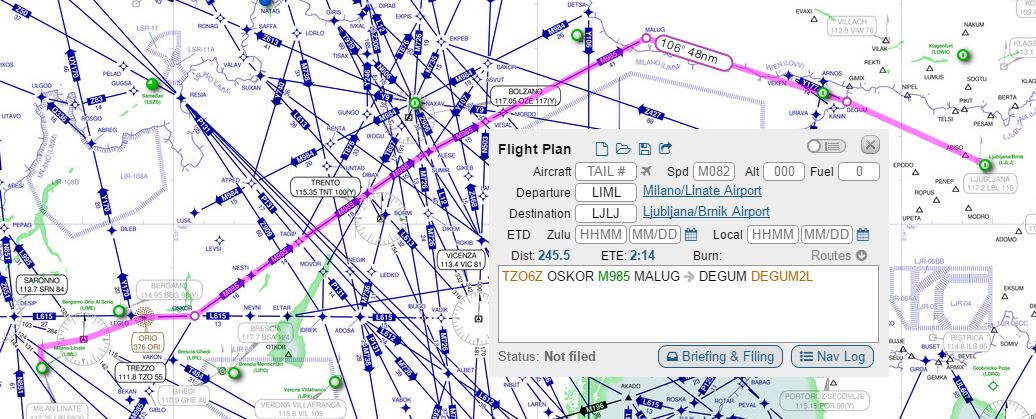The image size is (1036, 419).
Task: Open a saved flight plan folder icon
Action: click(623, 149)
